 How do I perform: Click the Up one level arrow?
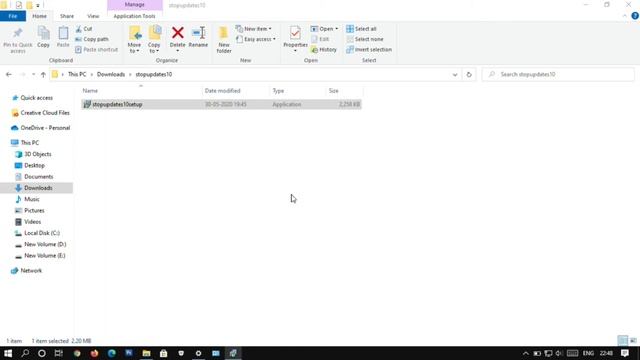(43, 74)
